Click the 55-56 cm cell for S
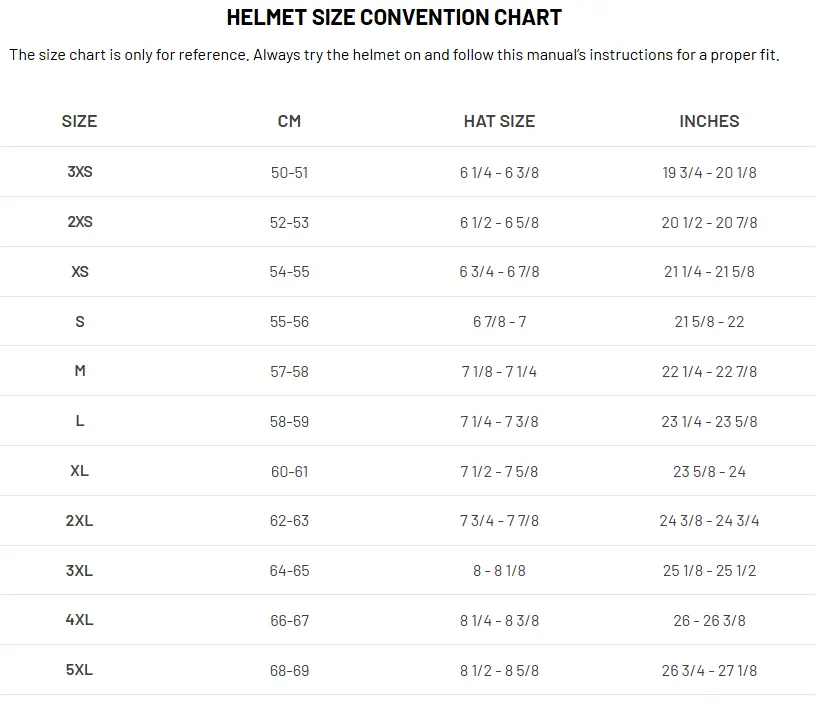 coord(290,322)
